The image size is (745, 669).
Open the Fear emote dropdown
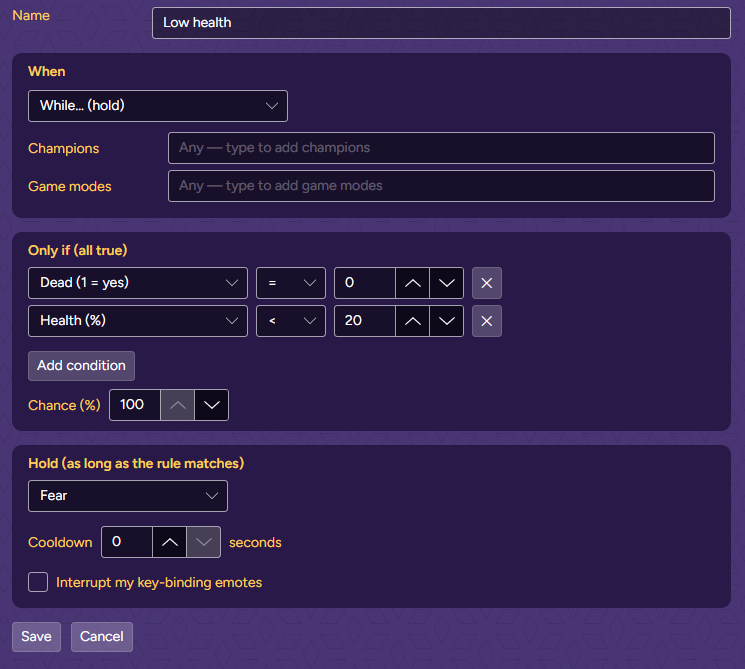[x=128, y=496]
